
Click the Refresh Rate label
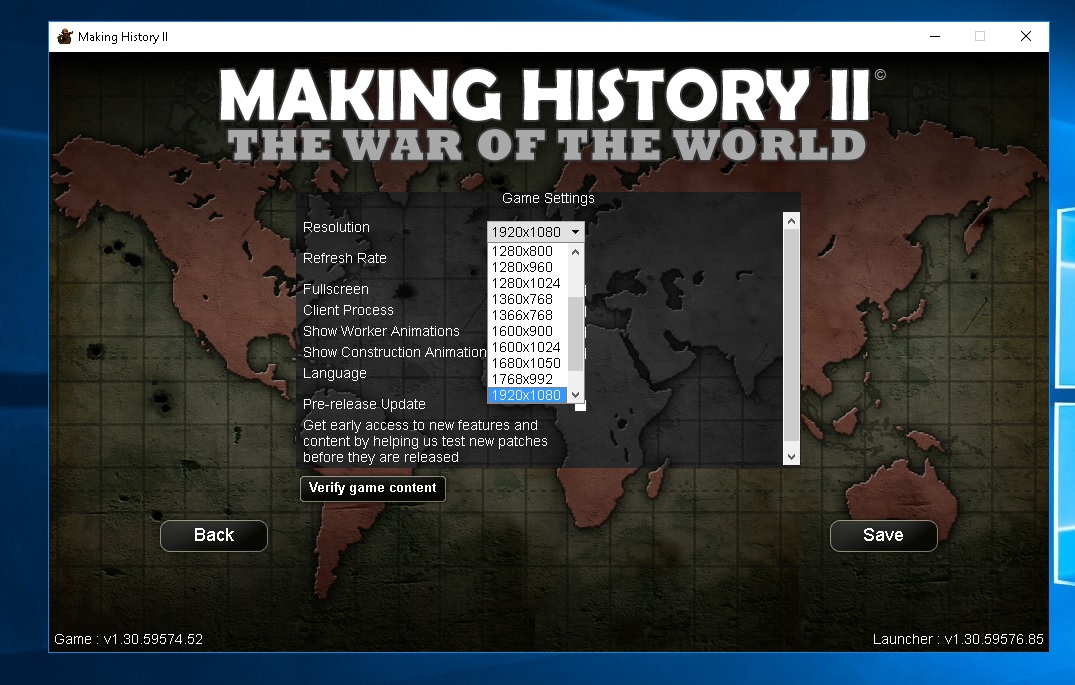pyautogui.click(x=345, y=258)
